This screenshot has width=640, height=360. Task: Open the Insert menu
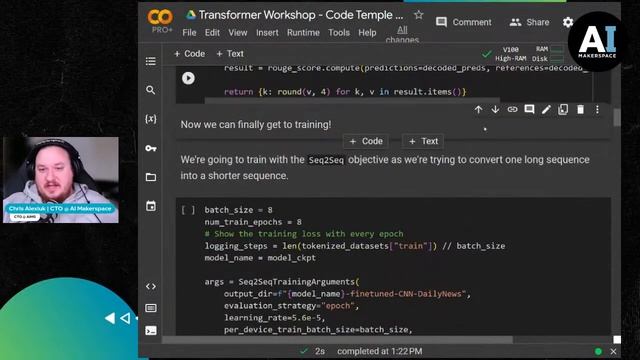[267, 33]
